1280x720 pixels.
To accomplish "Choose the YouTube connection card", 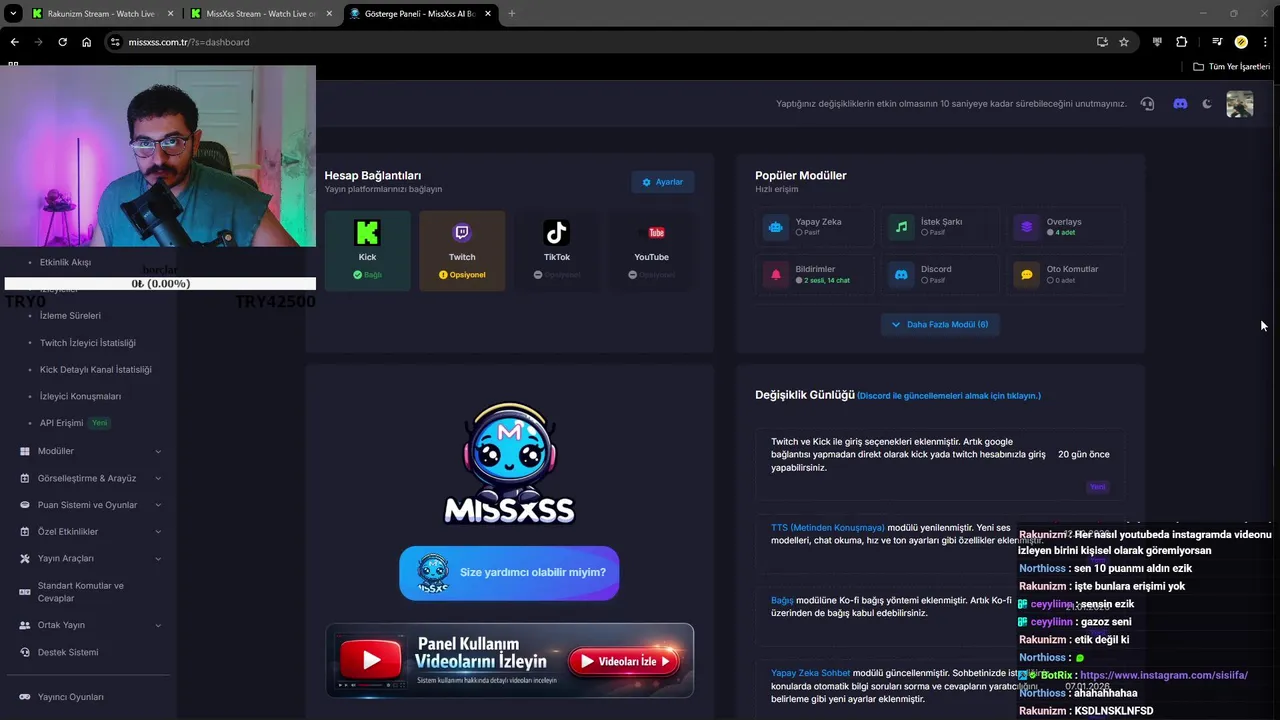I will point(651,250).
